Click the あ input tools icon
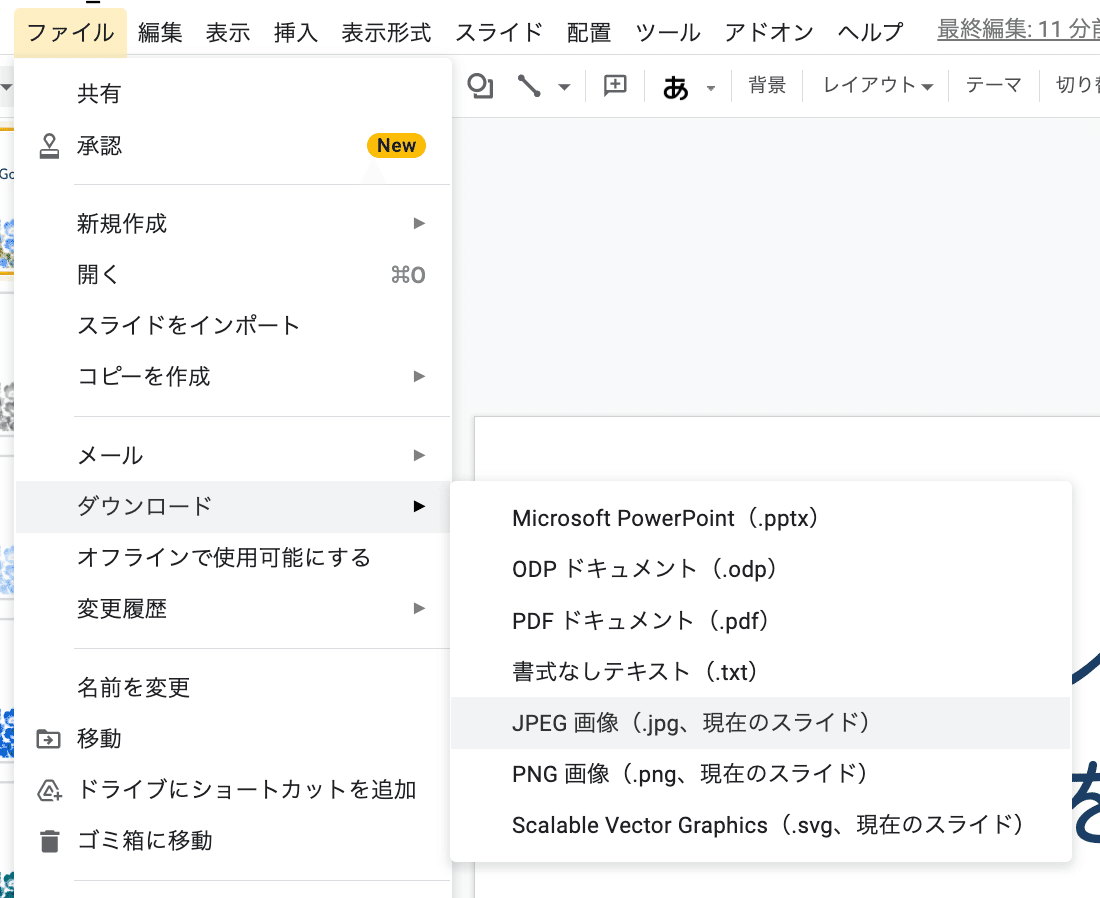 (676, 88)
